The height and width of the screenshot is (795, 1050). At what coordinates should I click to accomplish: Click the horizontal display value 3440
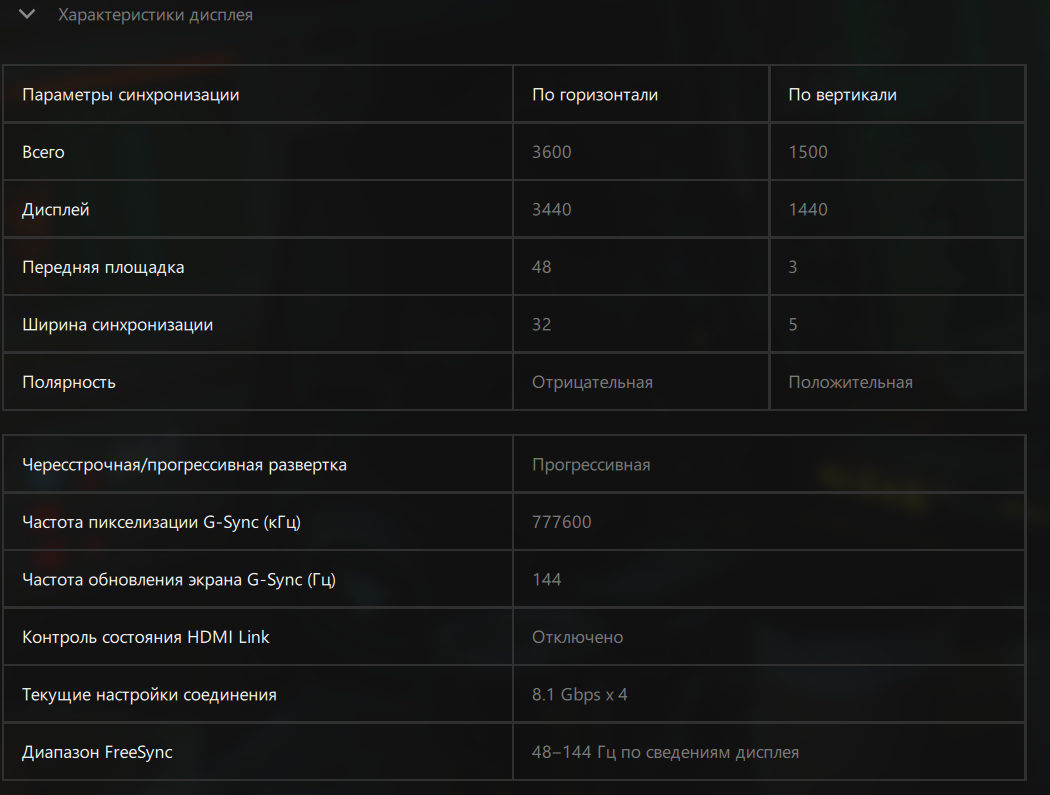pos(552,210)
